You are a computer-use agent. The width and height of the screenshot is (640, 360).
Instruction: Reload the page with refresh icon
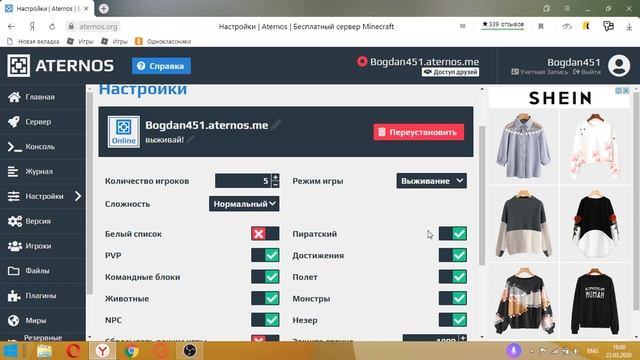pos(52,27)
